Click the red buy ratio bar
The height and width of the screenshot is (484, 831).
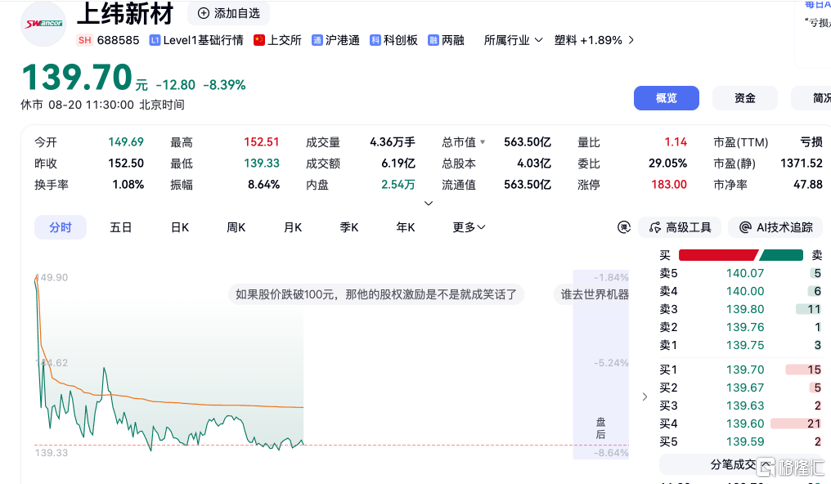[x=718, y=256]
